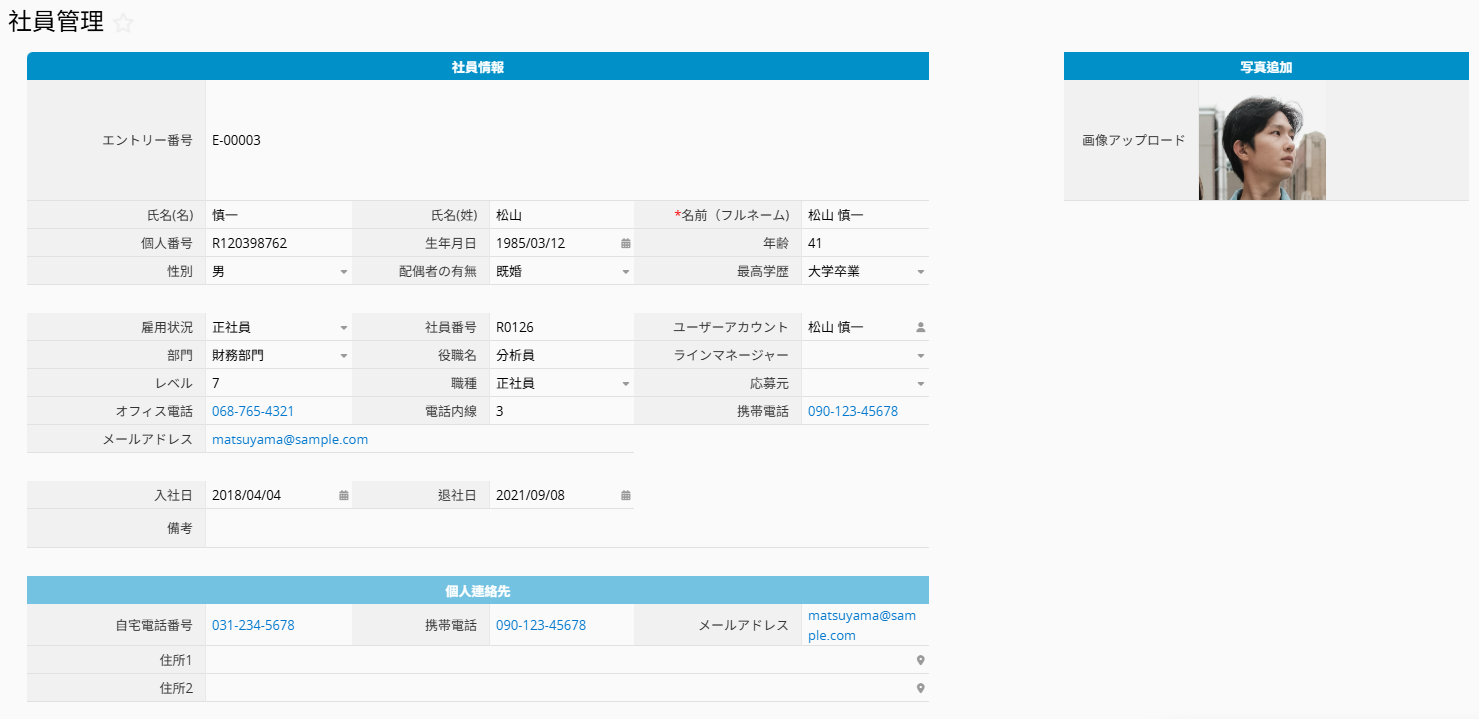The width and height of the screenshot is (1479, 719).
Task: Expand the 性別 dropdown
Action: [x=343, y=272]
